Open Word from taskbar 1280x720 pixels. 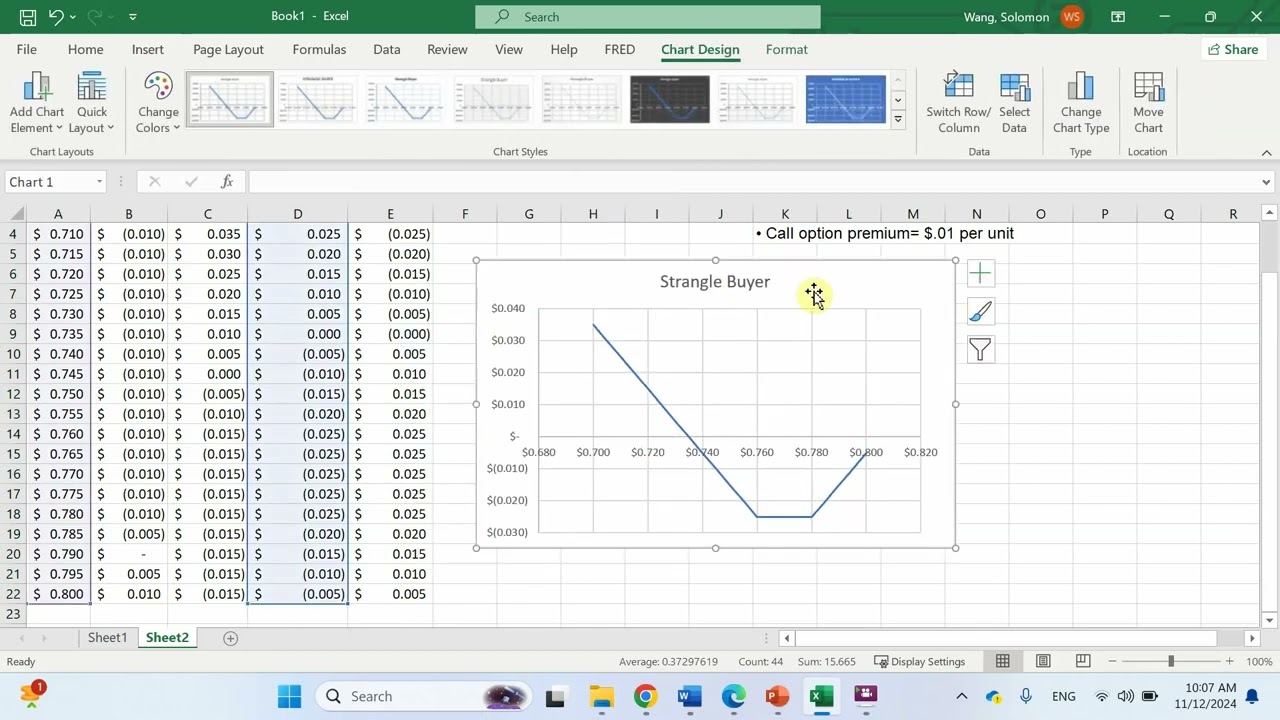click(x=689, y=697)
